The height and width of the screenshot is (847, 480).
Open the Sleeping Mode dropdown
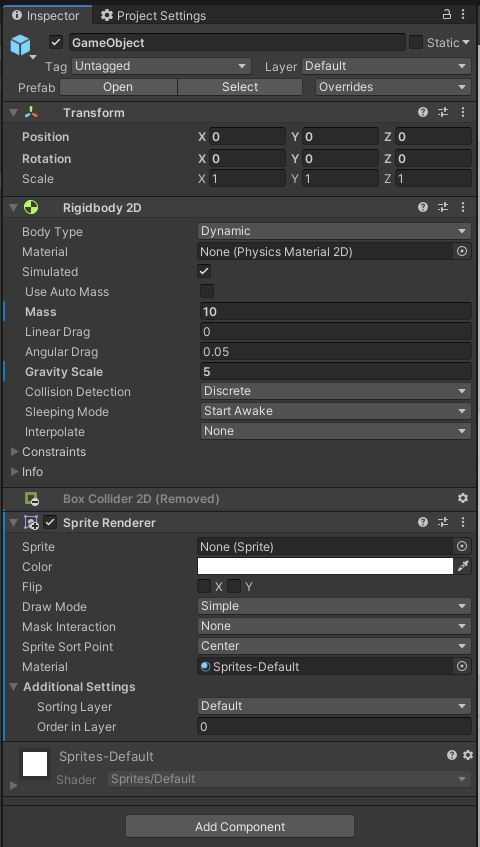(x=335, y=411)
